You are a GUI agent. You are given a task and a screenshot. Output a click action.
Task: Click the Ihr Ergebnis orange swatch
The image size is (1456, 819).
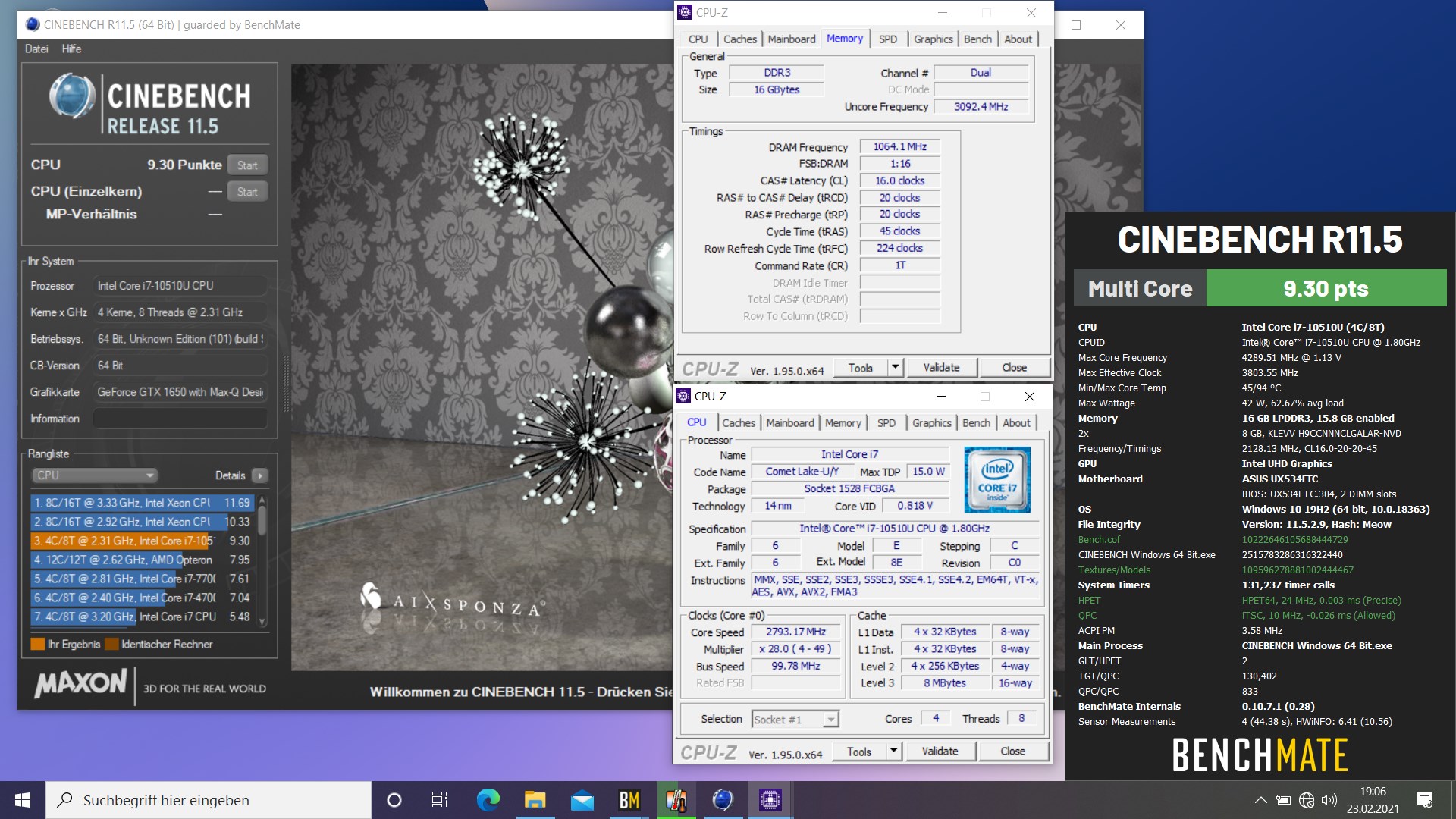point(37,645)
